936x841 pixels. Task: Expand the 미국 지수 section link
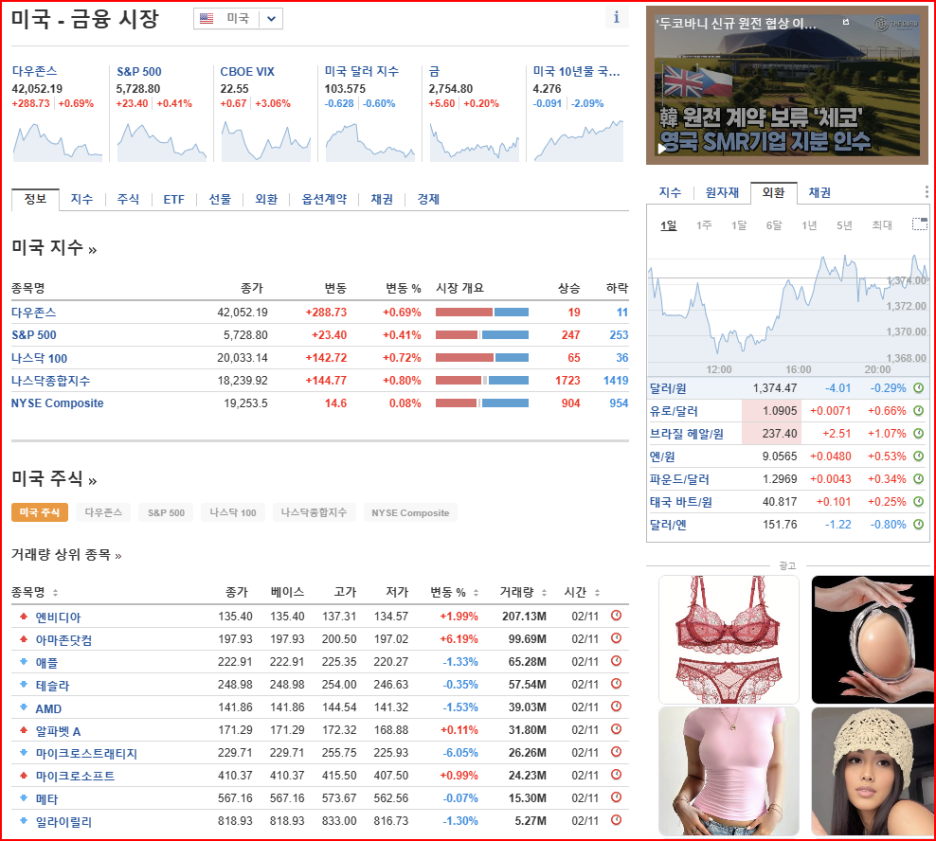[x=54, y=248]
